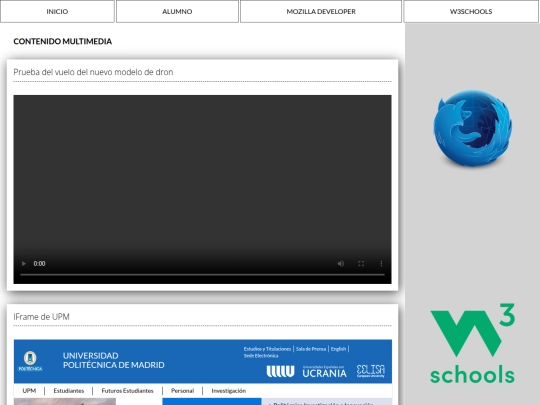Click 'Prueba del vuelo del nuevo modelo de dron' title

[x=93, y=72]
